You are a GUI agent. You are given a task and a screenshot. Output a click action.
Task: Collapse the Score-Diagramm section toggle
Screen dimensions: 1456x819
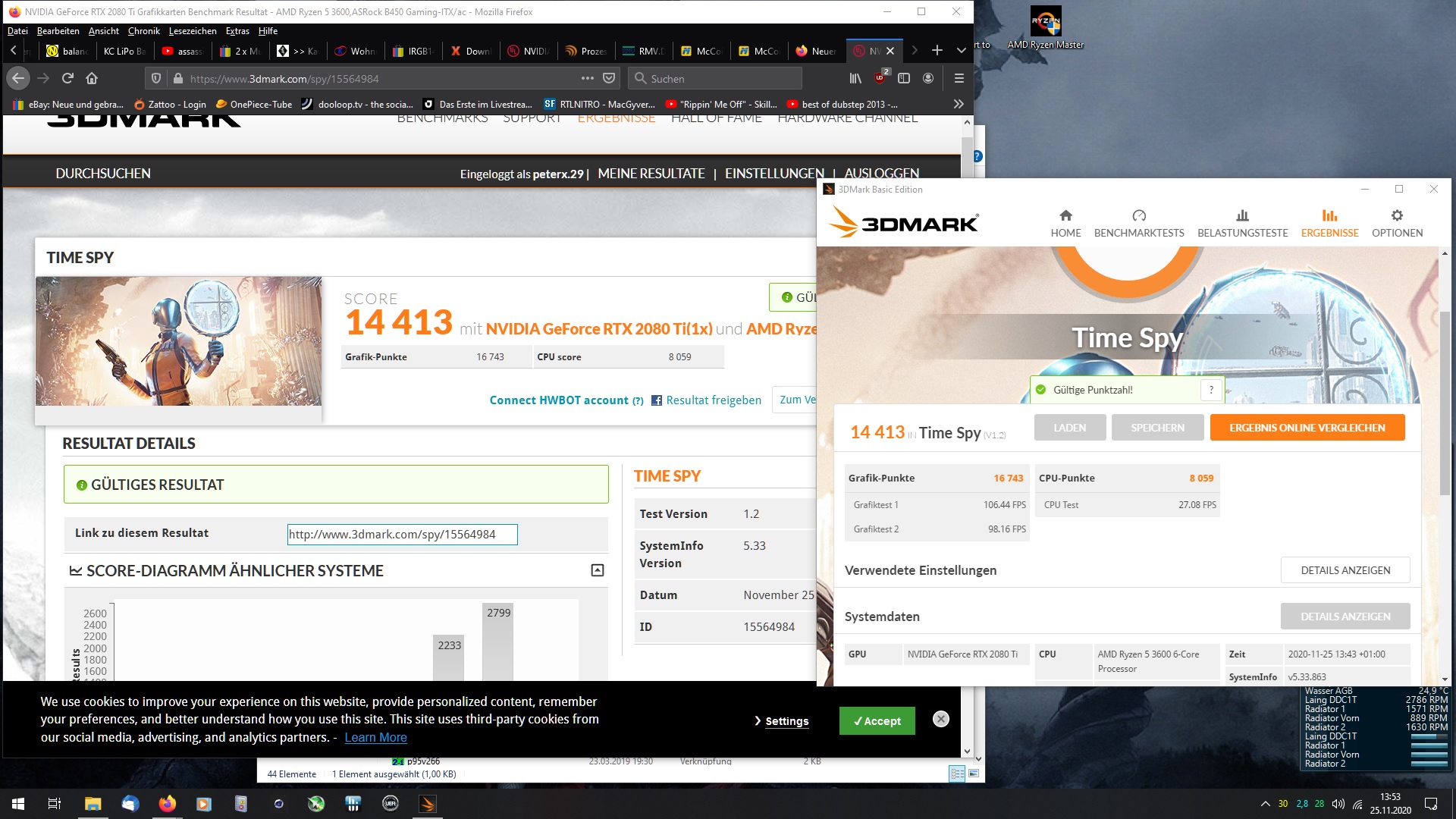pos(598,570)
